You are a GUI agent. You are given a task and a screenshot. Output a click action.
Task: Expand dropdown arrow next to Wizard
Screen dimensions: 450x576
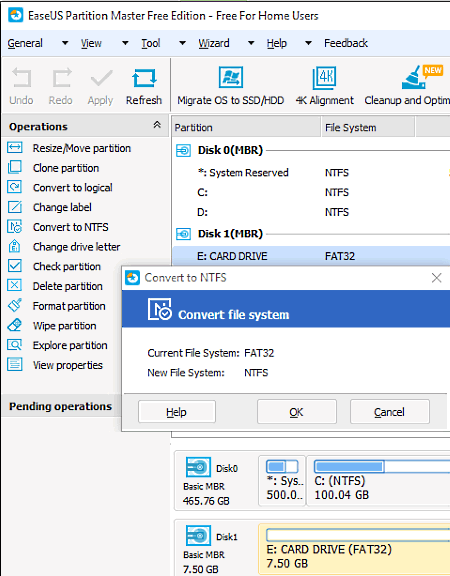point(251,43)
